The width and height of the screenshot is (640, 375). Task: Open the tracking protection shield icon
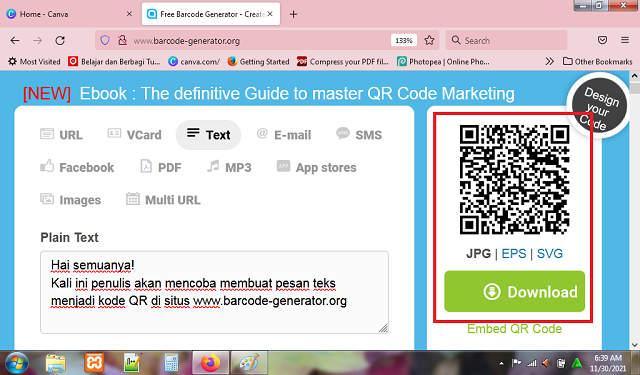(x=105, y=40)
